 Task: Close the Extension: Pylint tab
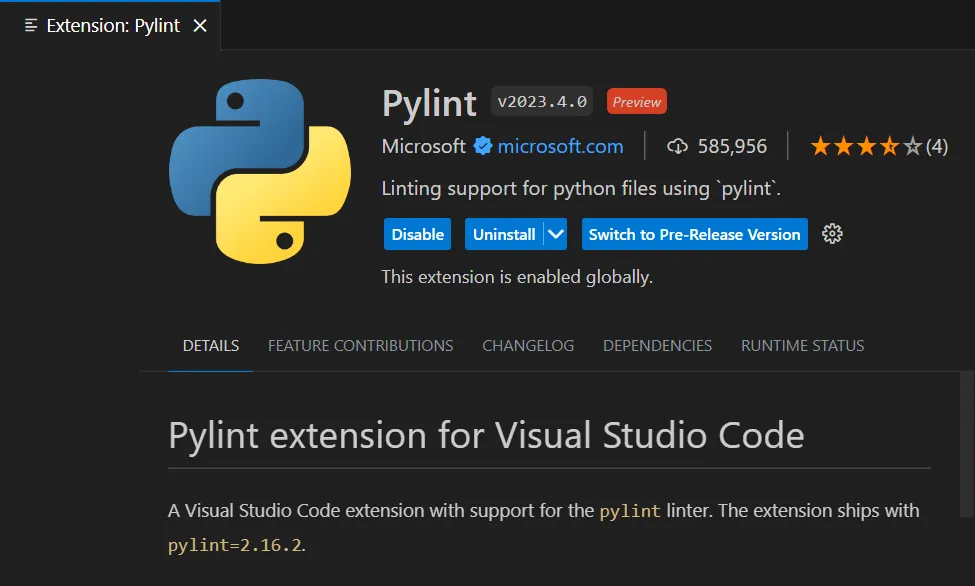pyautogui.click(x=200, y=26)
